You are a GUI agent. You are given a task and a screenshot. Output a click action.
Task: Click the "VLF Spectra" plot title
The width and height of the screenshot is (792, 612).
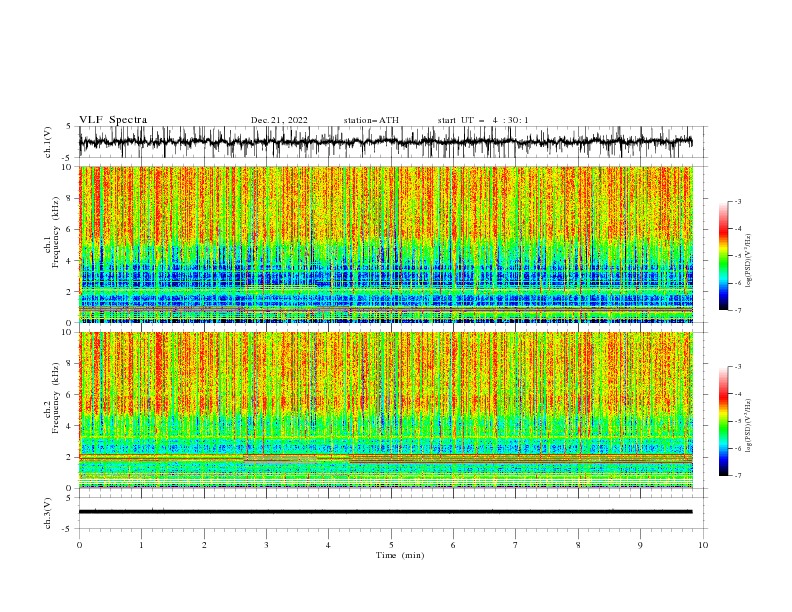click(x=113, y=120)
